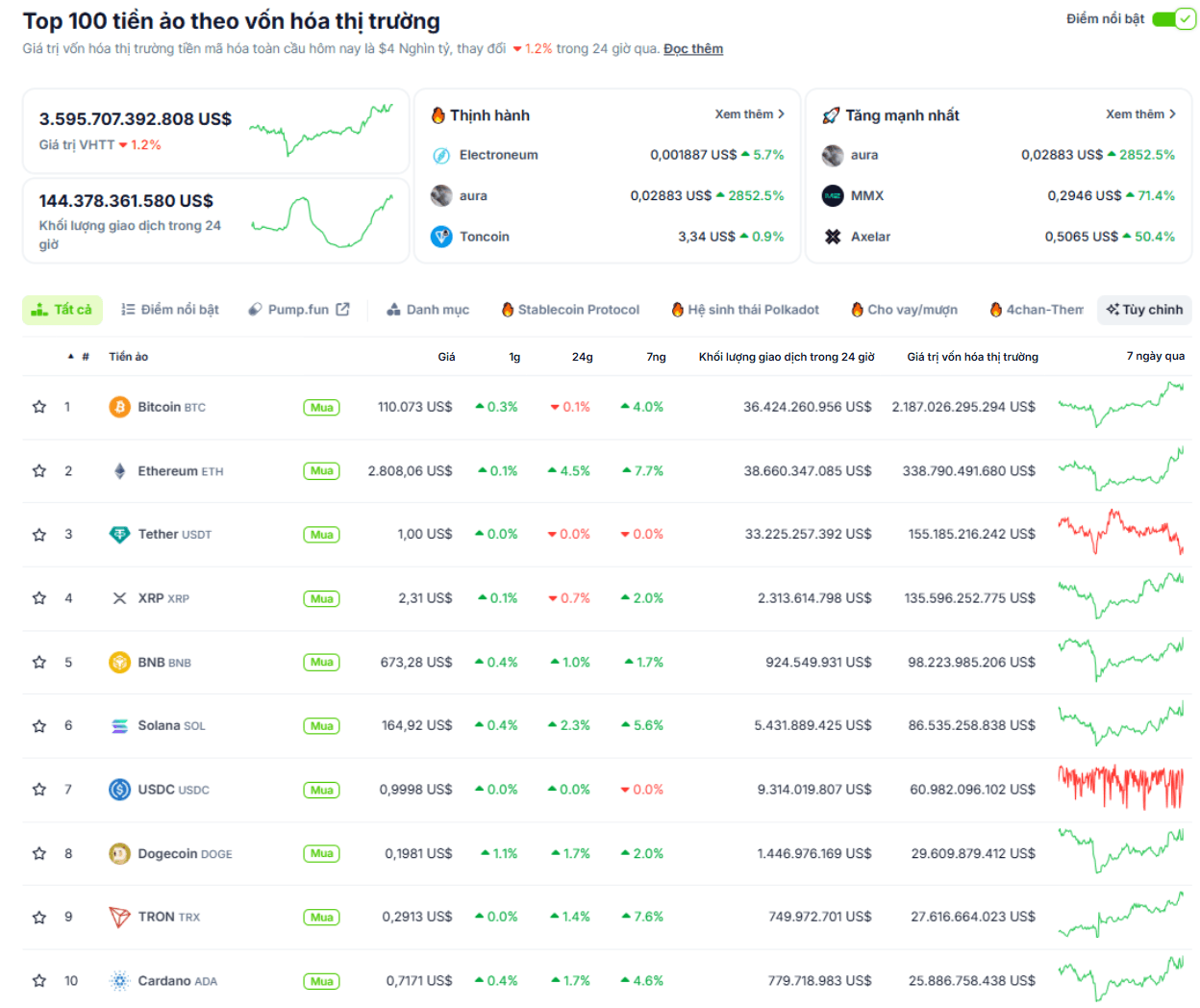This screenshot has width=1200, height=1008.
Task: Open the Đọc thêm link
Action: [x=693, y=49]
